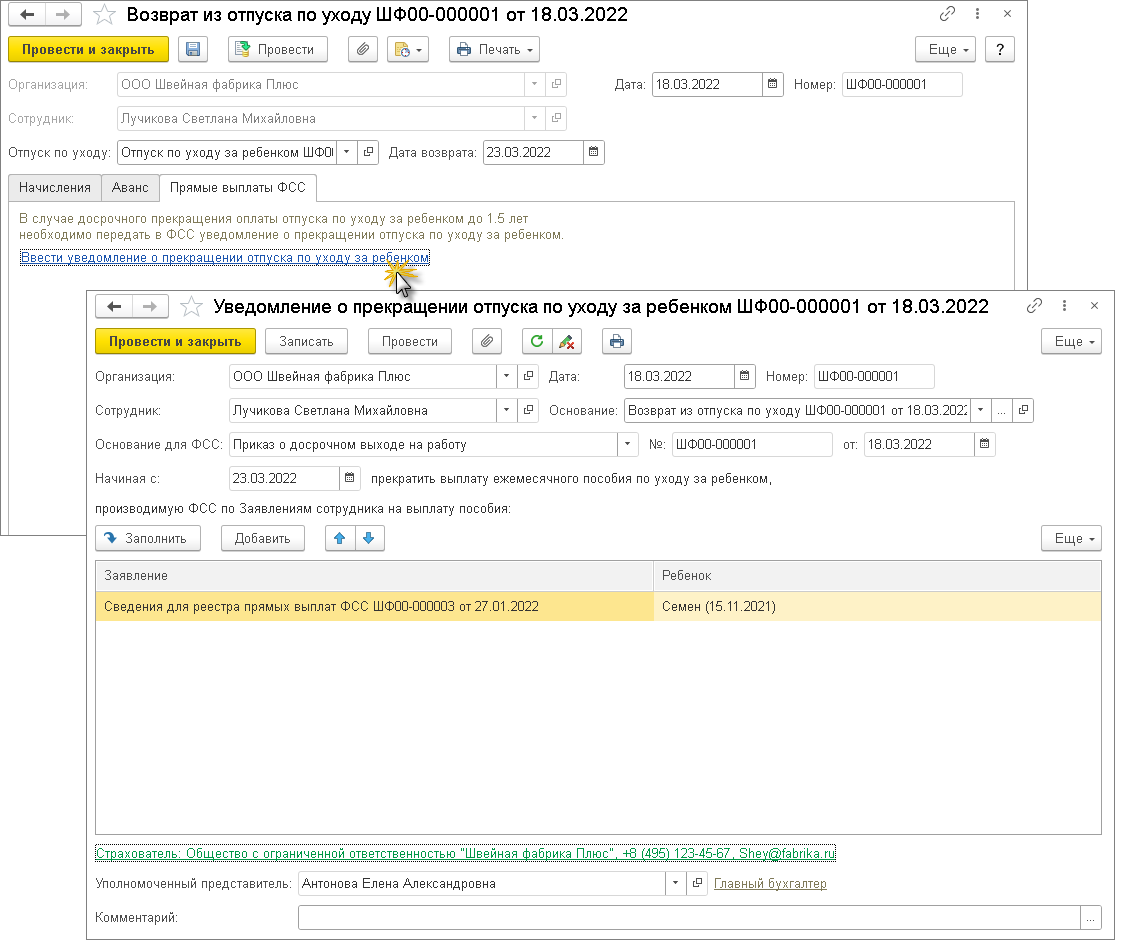Add notification window to favorites star
The width and height of the screenshot is (1122, 947).
(x=193, y=306)
